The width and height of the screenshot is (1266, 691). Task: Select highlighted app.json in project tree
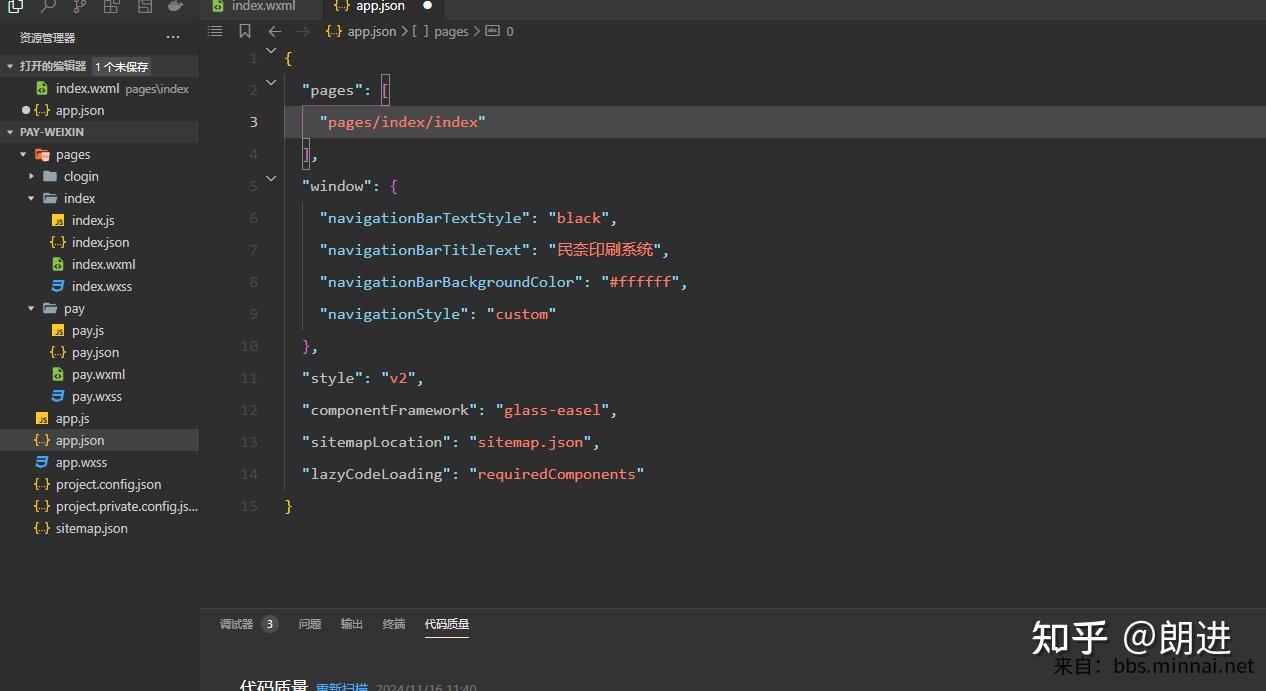pyautogui.click(x=100, y=440)
